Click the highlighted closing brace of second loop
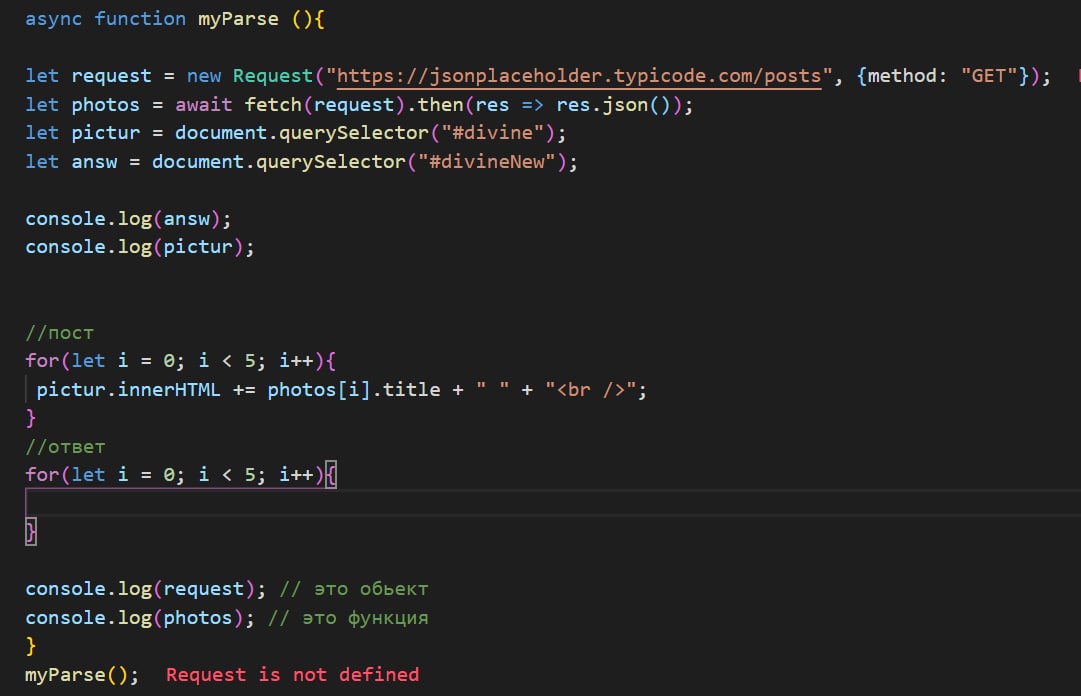 31,532
